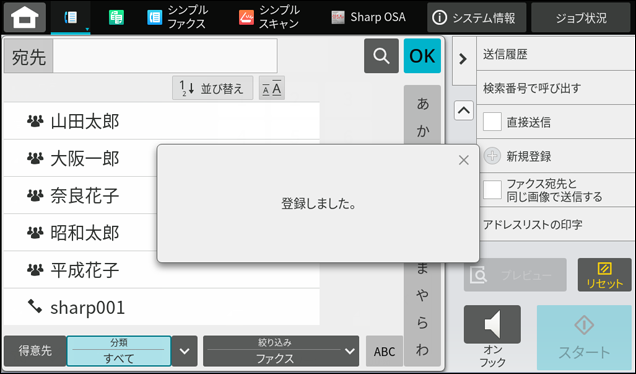Switch to シンプルファクス mode
This screenshot has width=636, height=374.
point(177,17)
